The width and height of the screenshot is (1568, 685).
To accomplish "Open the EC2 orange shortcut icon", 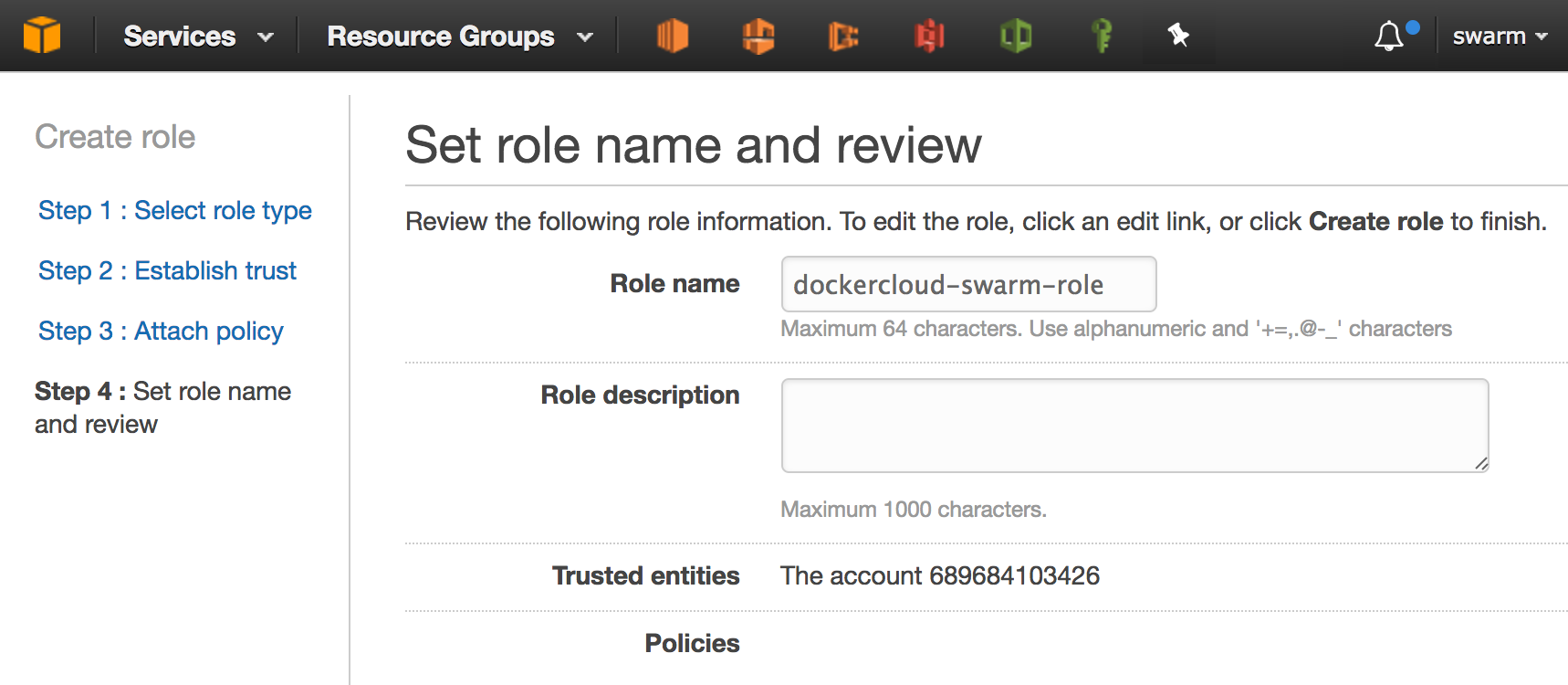I will pyautogui.click(x=673, y=36).
